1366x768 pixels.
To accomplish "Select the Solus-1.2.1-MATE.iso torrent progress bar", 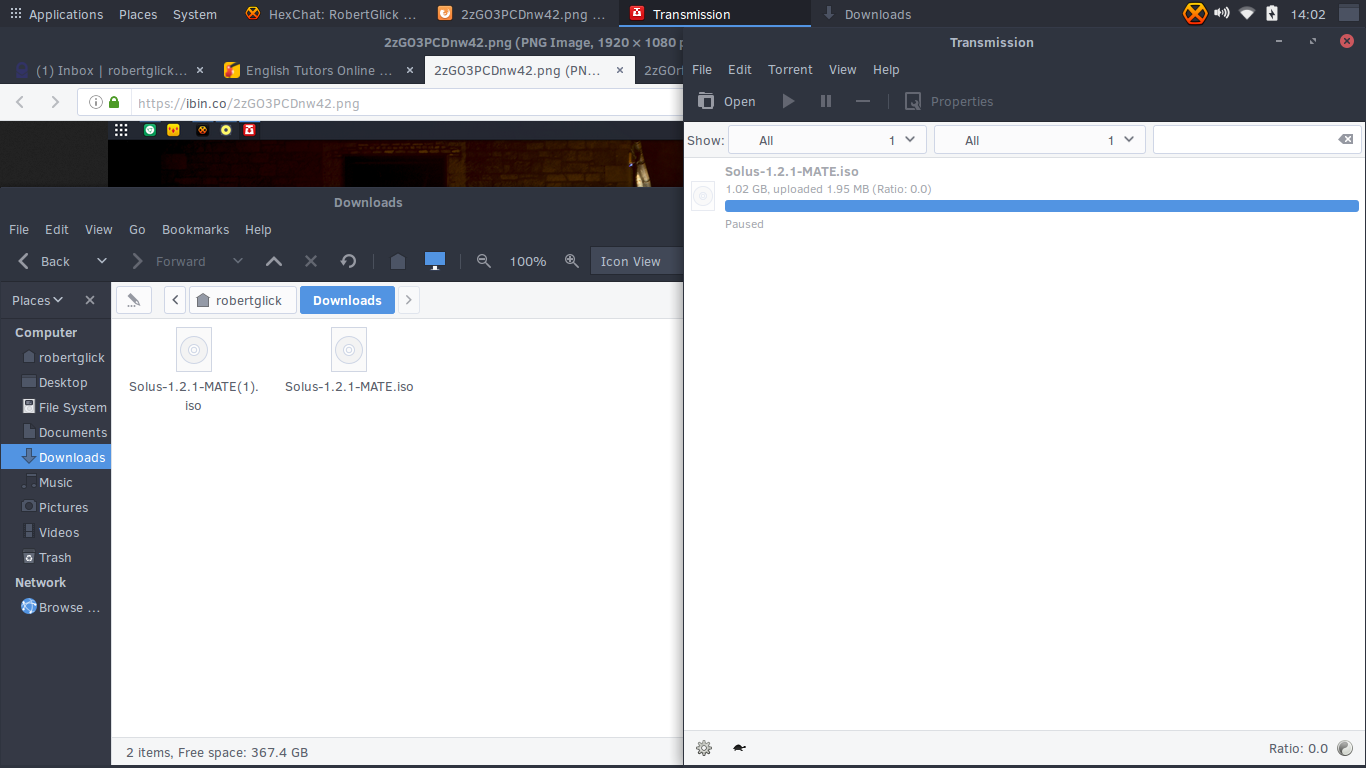I will click(x=1042, y=206).
